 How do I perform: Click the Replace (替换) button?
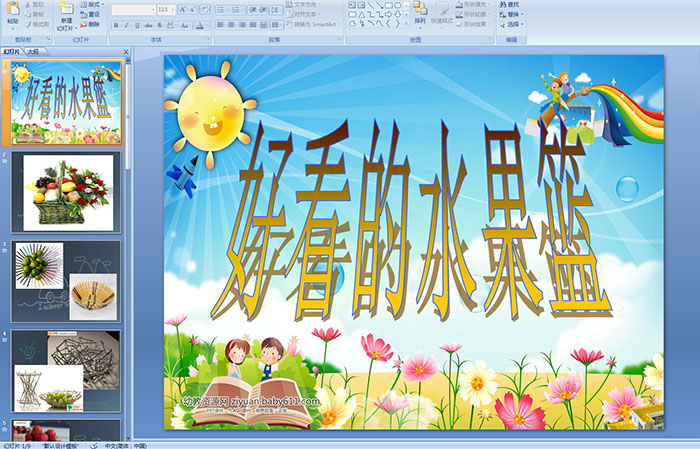512,14
